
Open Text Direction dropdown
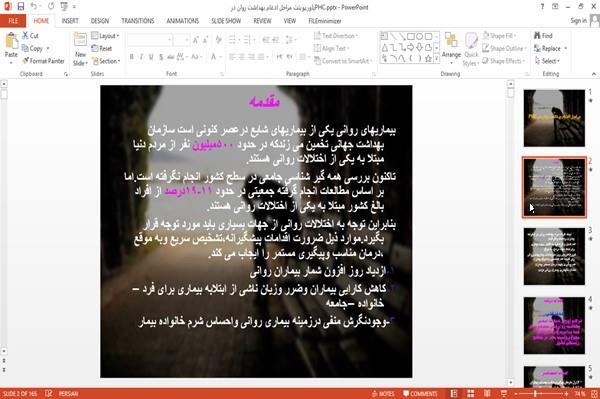click(336, 36)
